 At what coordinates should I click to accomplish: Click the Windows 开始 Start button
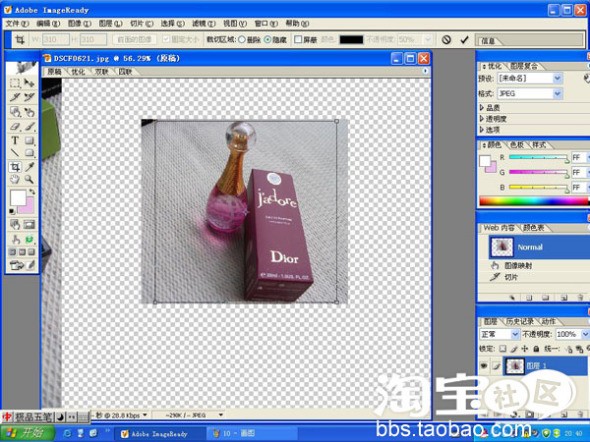(x=26, y=433)
